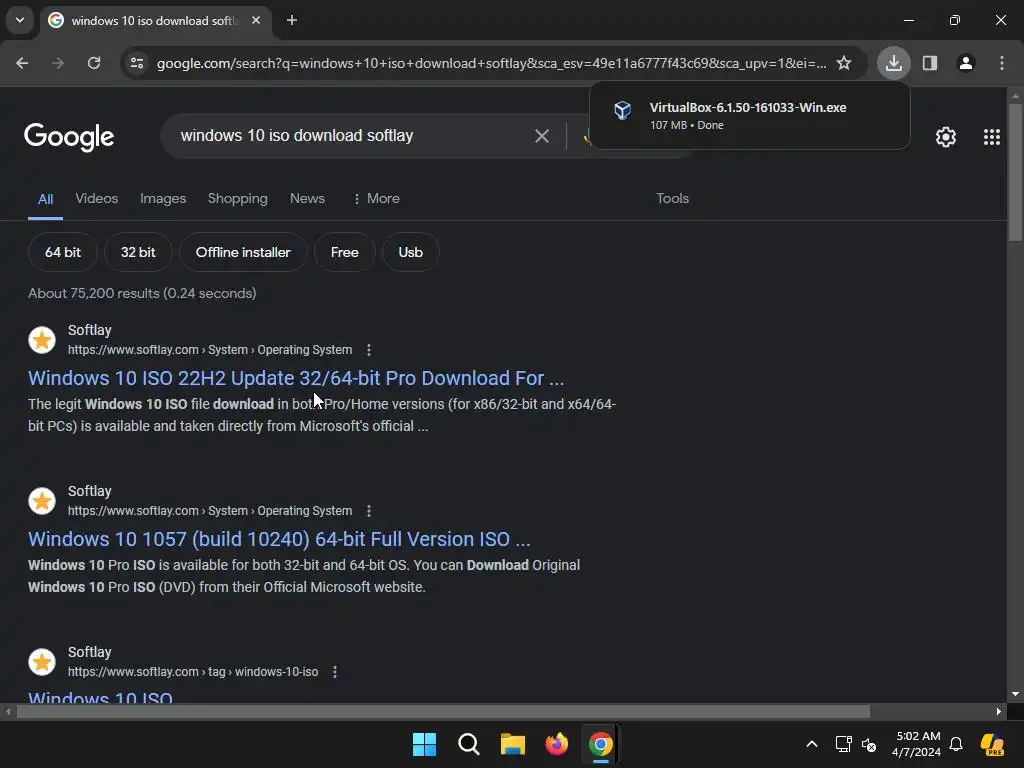Switch to the Videos search tab
This screenshot has height=768, width=1024.
[x=96, y=199]
